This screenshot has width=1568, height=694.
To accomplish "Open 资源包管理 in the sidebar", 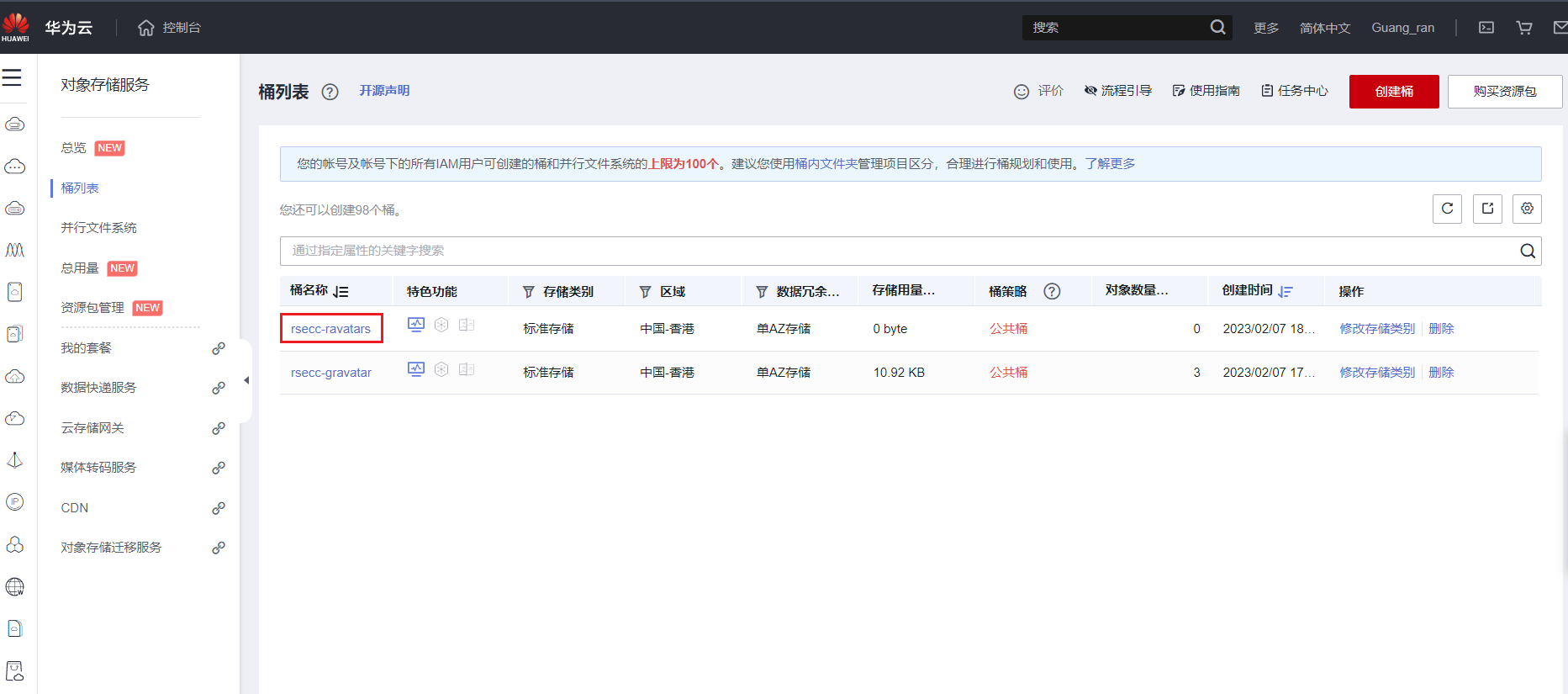I will pos(92,308).
